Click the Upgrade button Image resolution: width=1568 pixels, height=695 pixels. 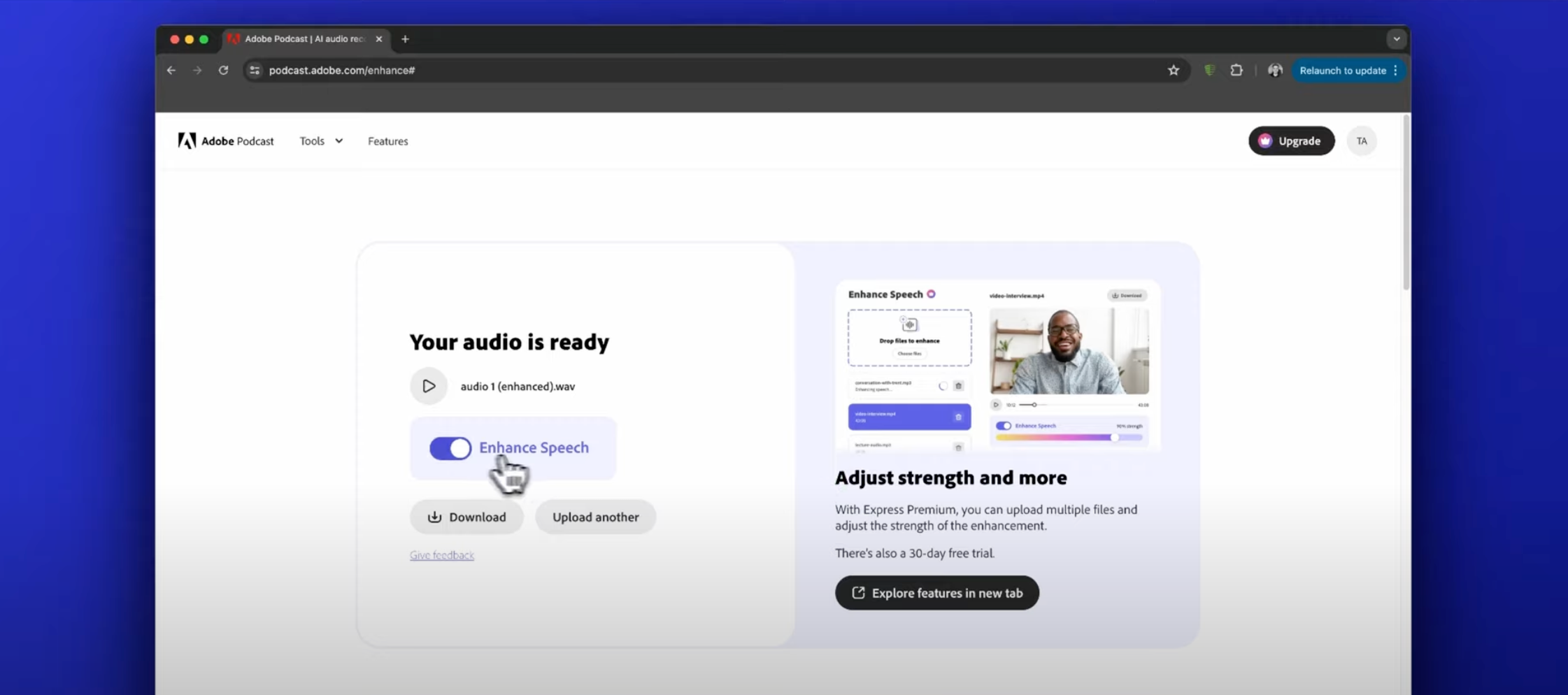(x=1291, y=141)
